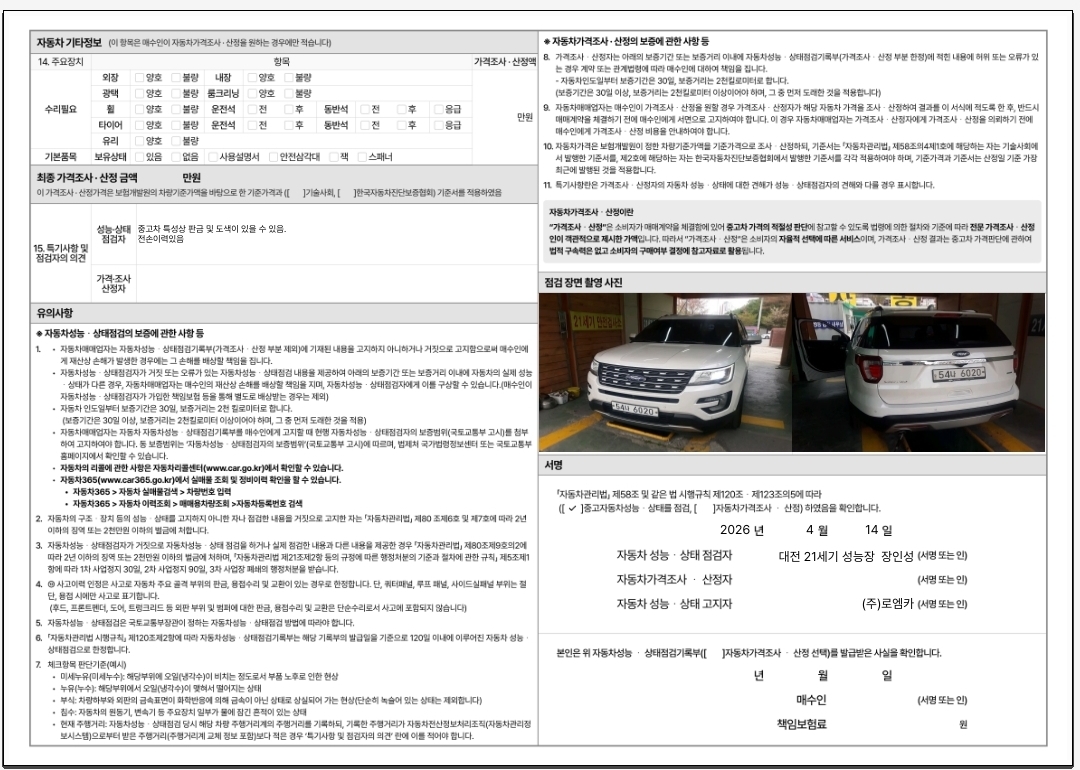Check 유리 불량 checkbox

tap(176, 141)
